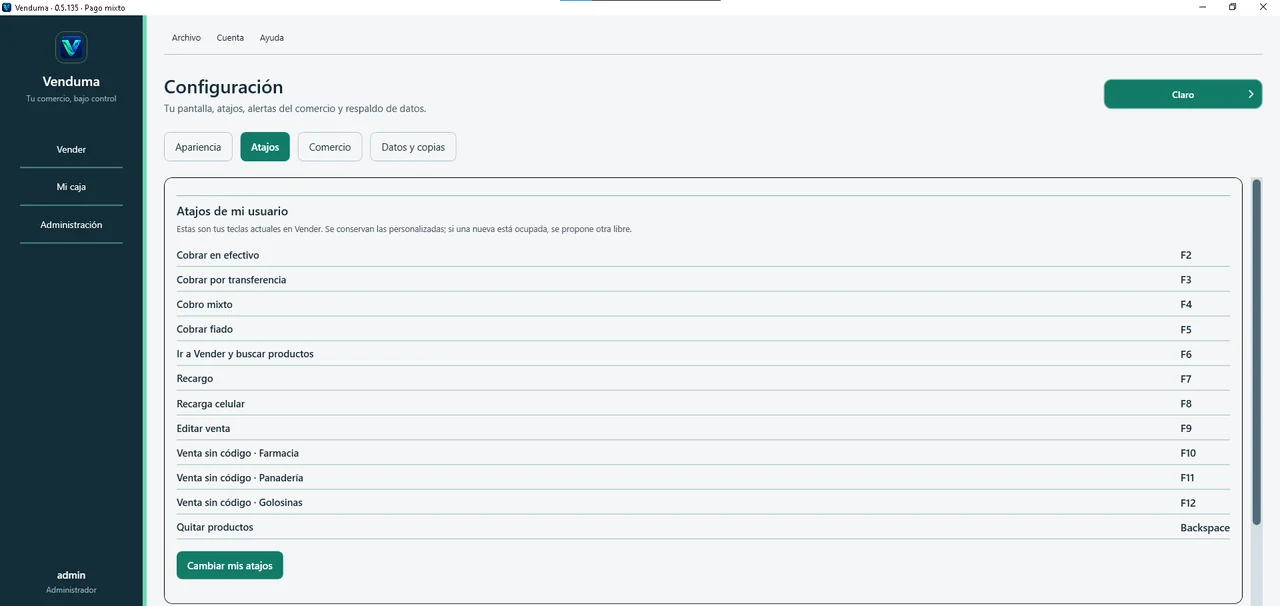Click the Editar venta row label
Image resolution: width=1280 pixels, height=606 pixels.
pyautogui.click(x=204, y=428)
